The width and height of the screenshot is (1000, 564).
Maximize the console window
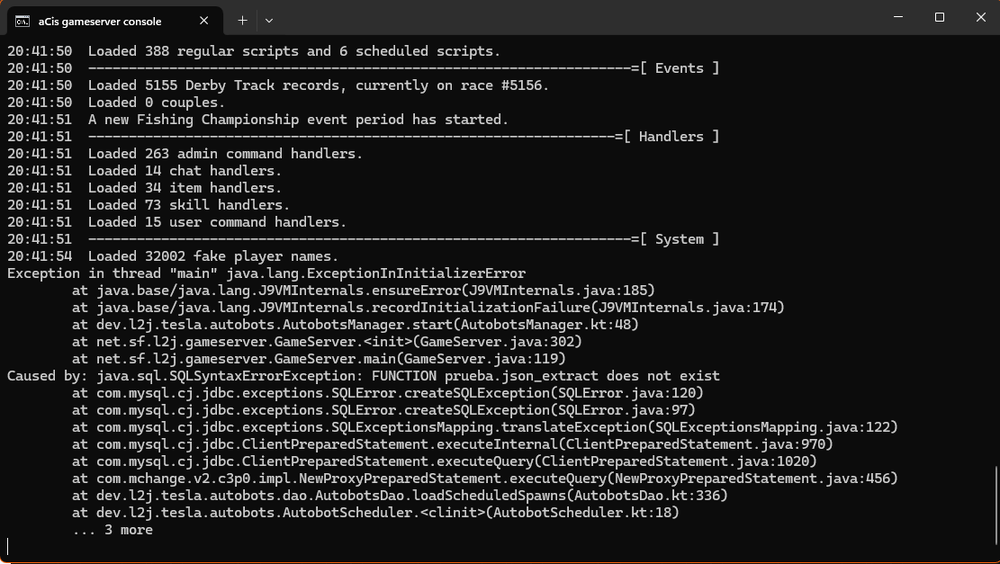point(940,17)
